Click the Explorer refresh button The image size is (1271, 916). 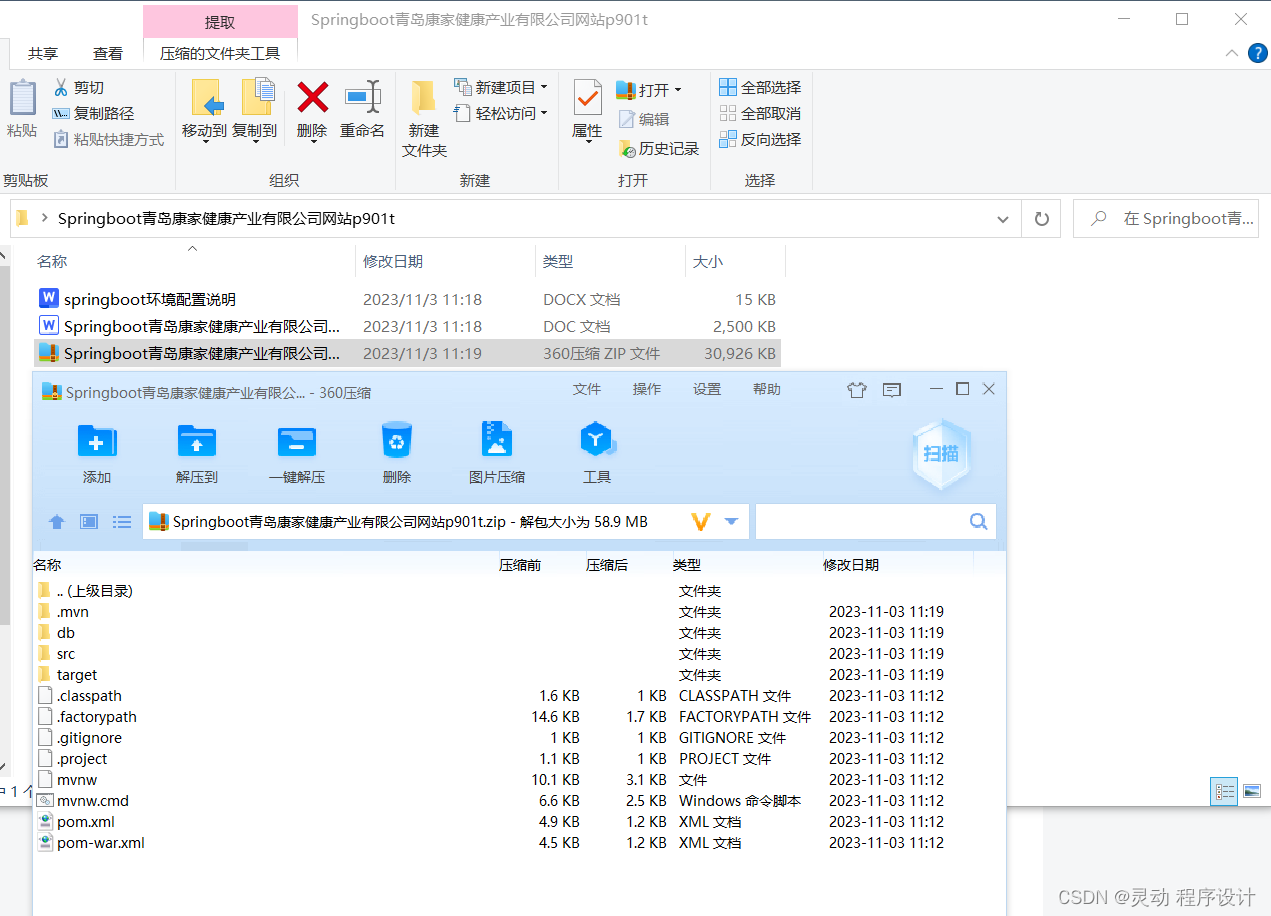click(x=1041, y=219)
